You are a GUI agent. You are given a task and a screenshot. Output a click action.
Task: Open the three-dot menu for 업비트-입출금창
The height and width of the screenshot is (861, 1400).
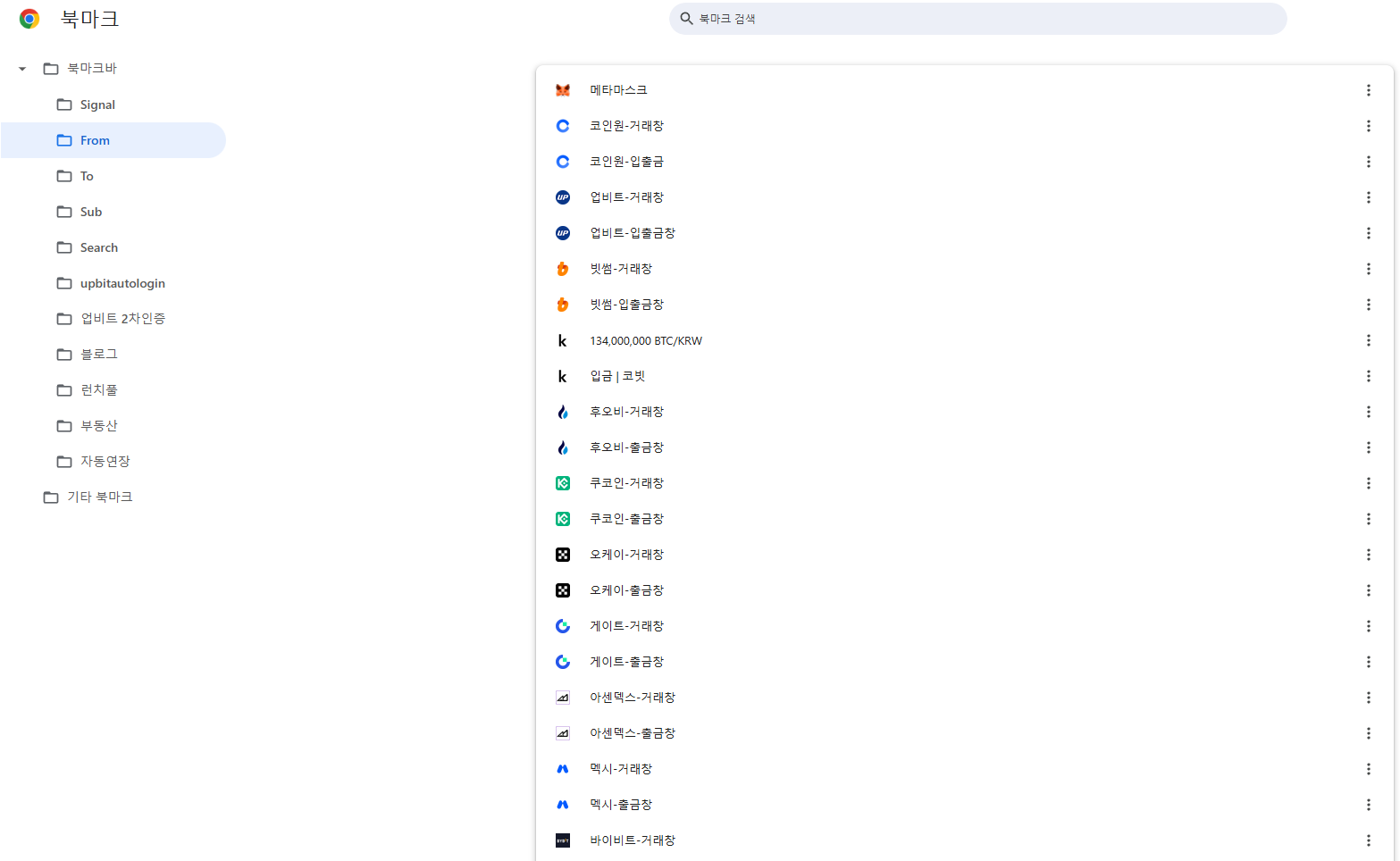[1368, 233]
